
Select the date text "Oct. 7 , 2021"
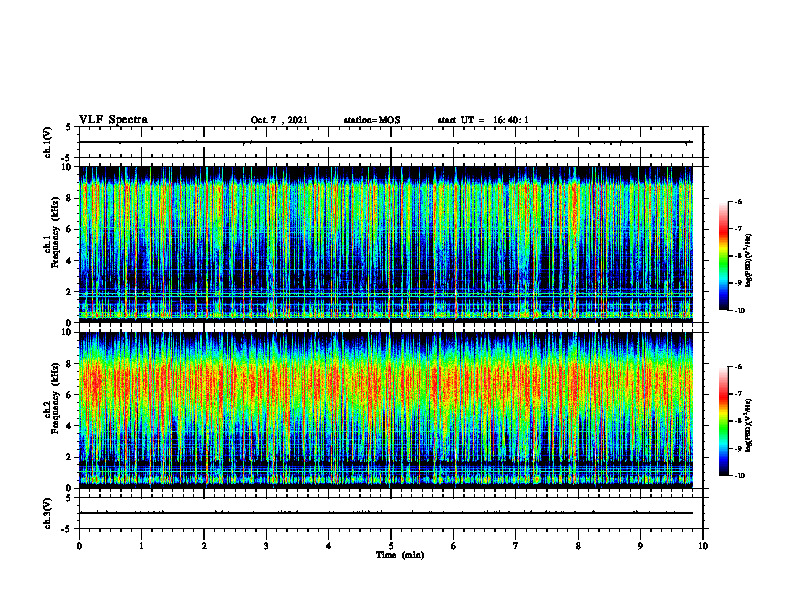[279, 120]
